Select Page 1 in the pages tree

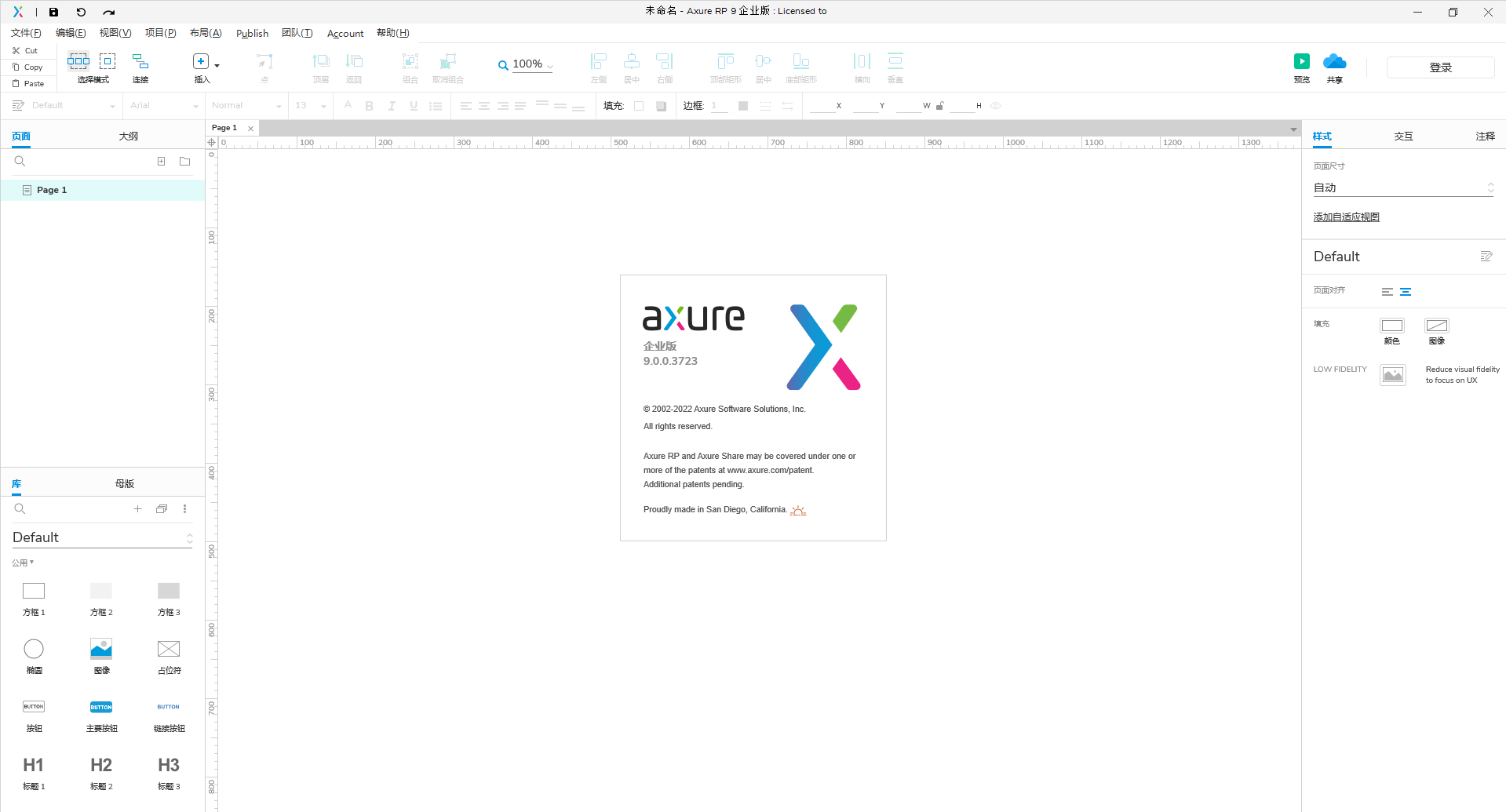click(x=103, y=190)
